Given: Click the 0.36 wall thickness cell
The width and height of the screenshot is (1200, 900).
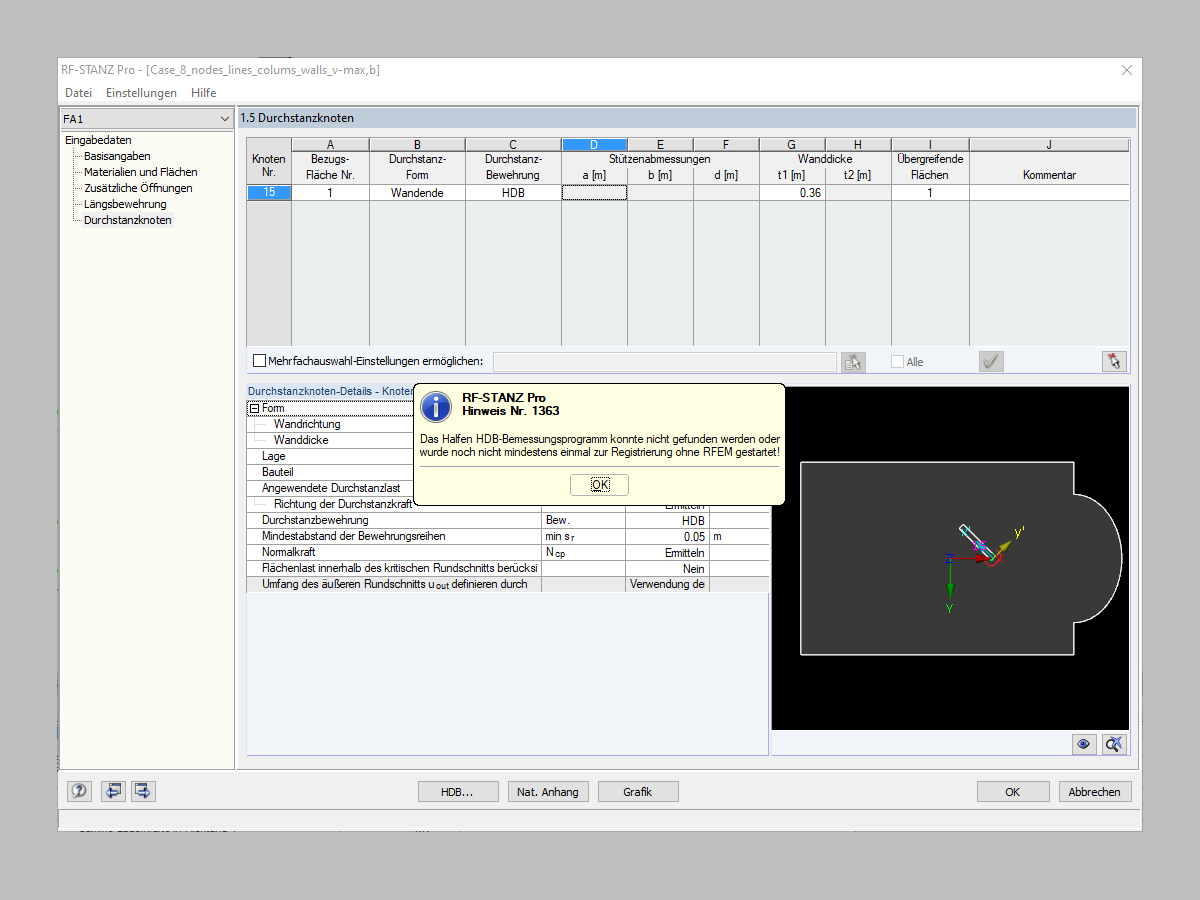Looking at the screenshot, I should pyautogui.click(x=792, y=193).
